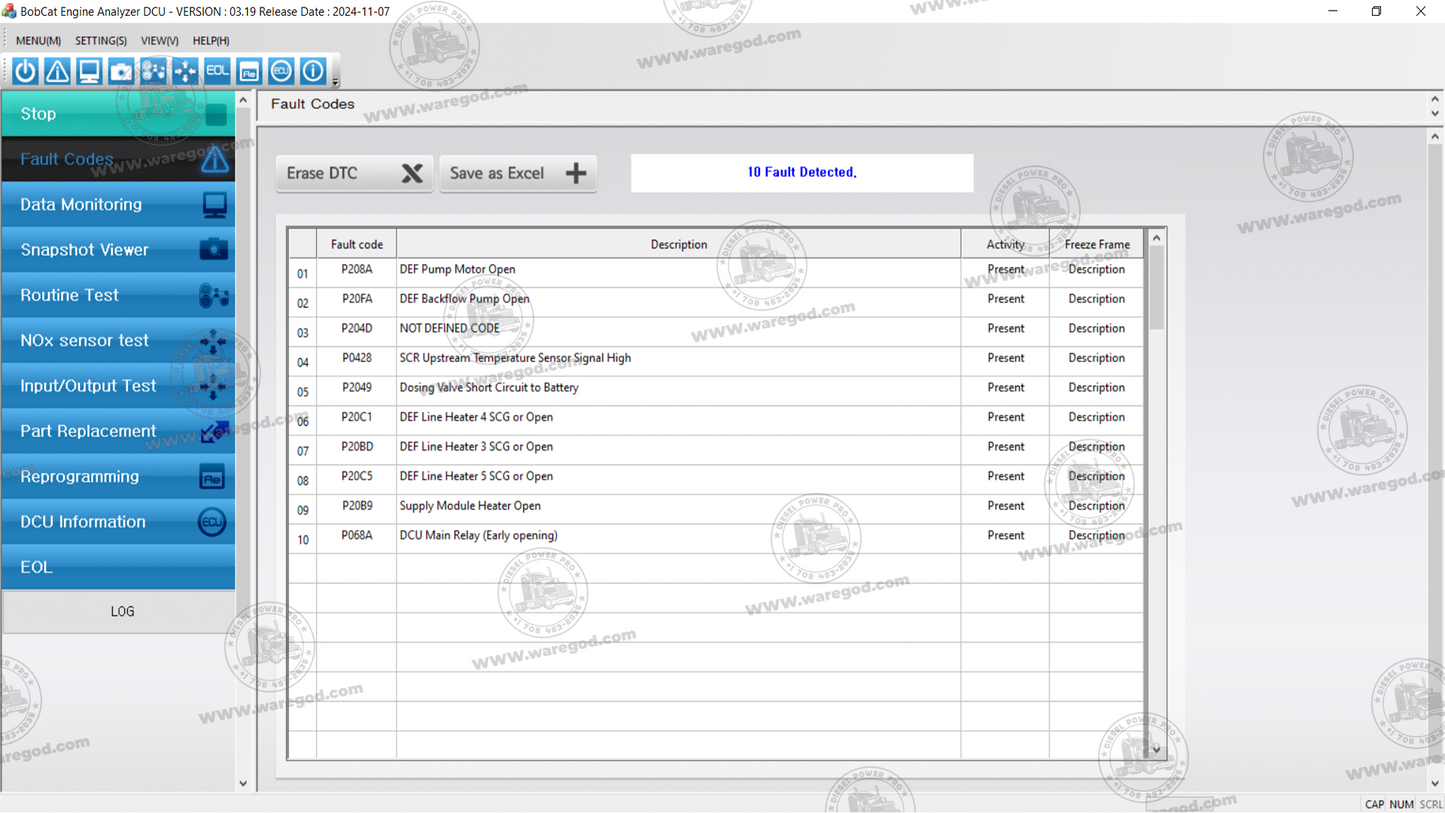This screenshot has height=813, width=1445.
Task: Click the Data Monitoring monitor toolbar icon
Action: pyautogui.click(x=89, y=70)
